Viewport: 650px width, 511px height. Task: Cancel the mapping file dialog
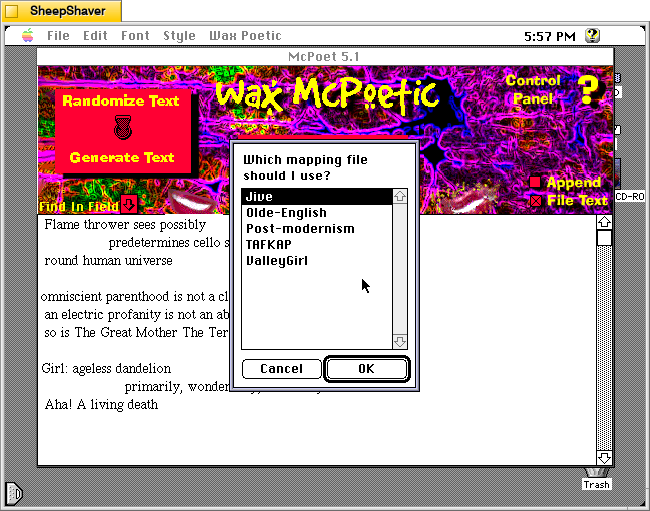pos(281,369)
